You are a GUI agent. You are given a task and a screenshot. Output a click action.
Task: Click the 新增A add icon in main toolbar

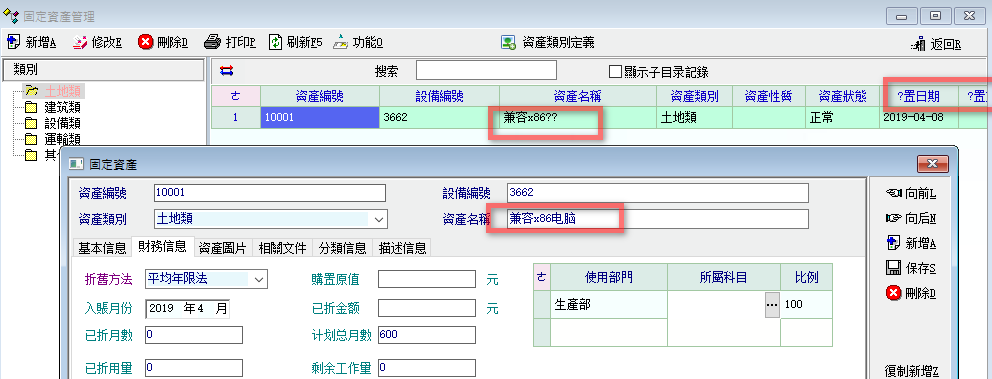tap(13, 42)
